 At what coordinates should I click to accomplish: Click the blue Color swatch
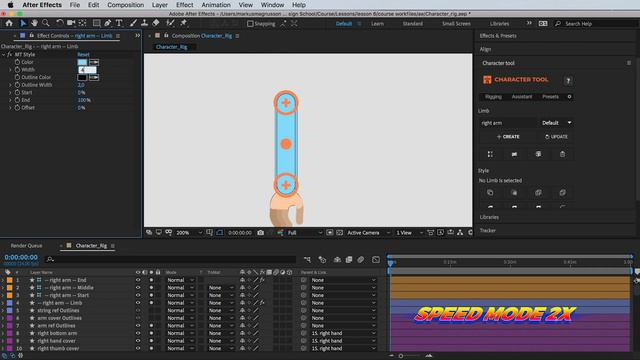pyautogui.click(x=82, y=62)
